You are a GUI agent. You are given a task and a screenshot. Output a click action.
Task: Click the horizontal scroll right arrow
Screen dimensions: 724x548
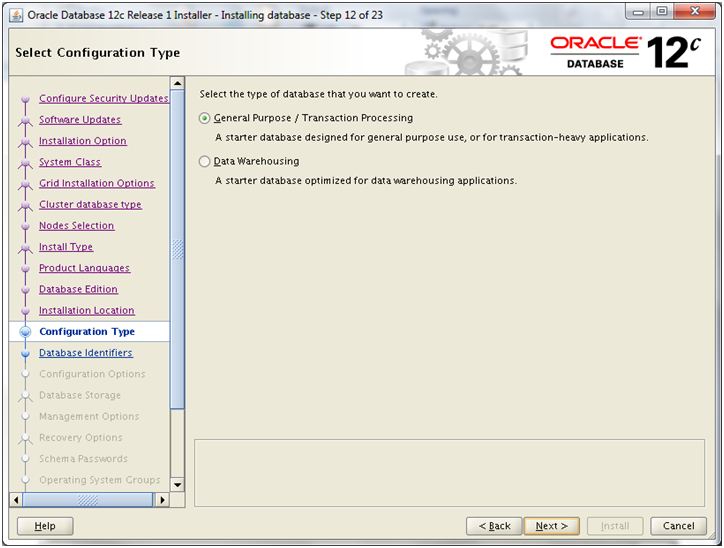pyautogui.click(x=162, y=500)
